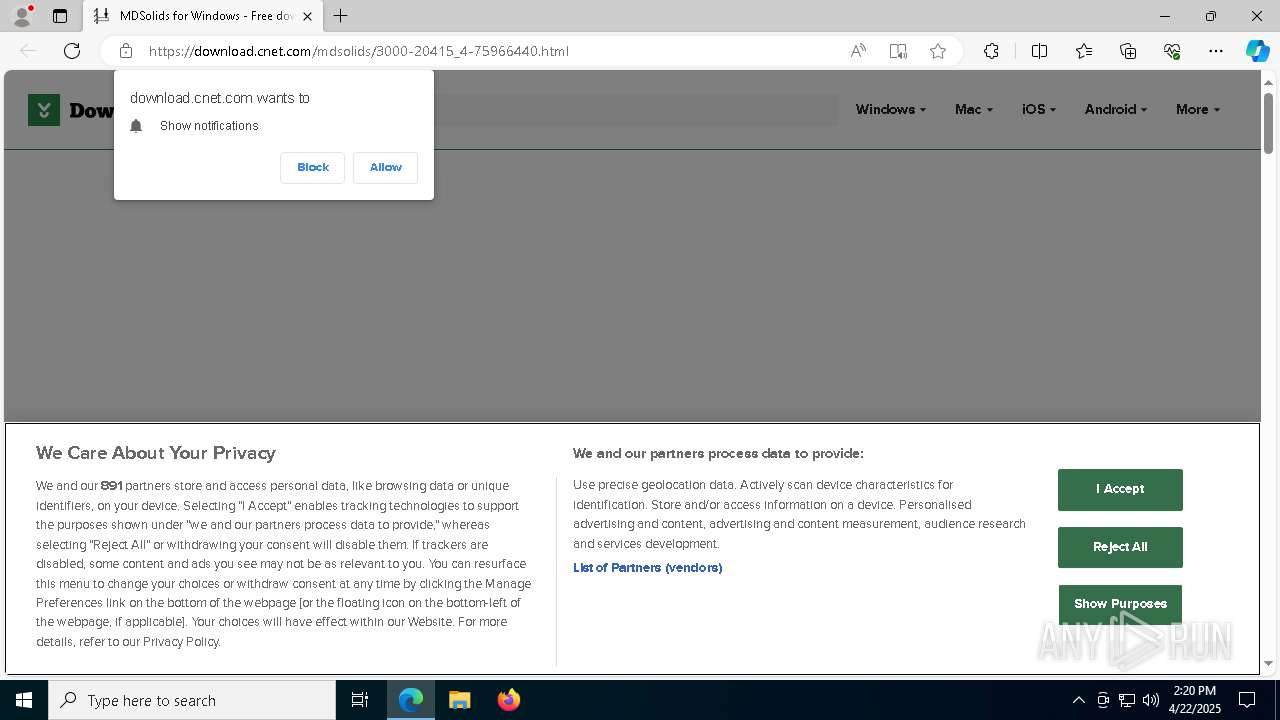
Task: Open the Favorites list
Action: pos(1084,51)
